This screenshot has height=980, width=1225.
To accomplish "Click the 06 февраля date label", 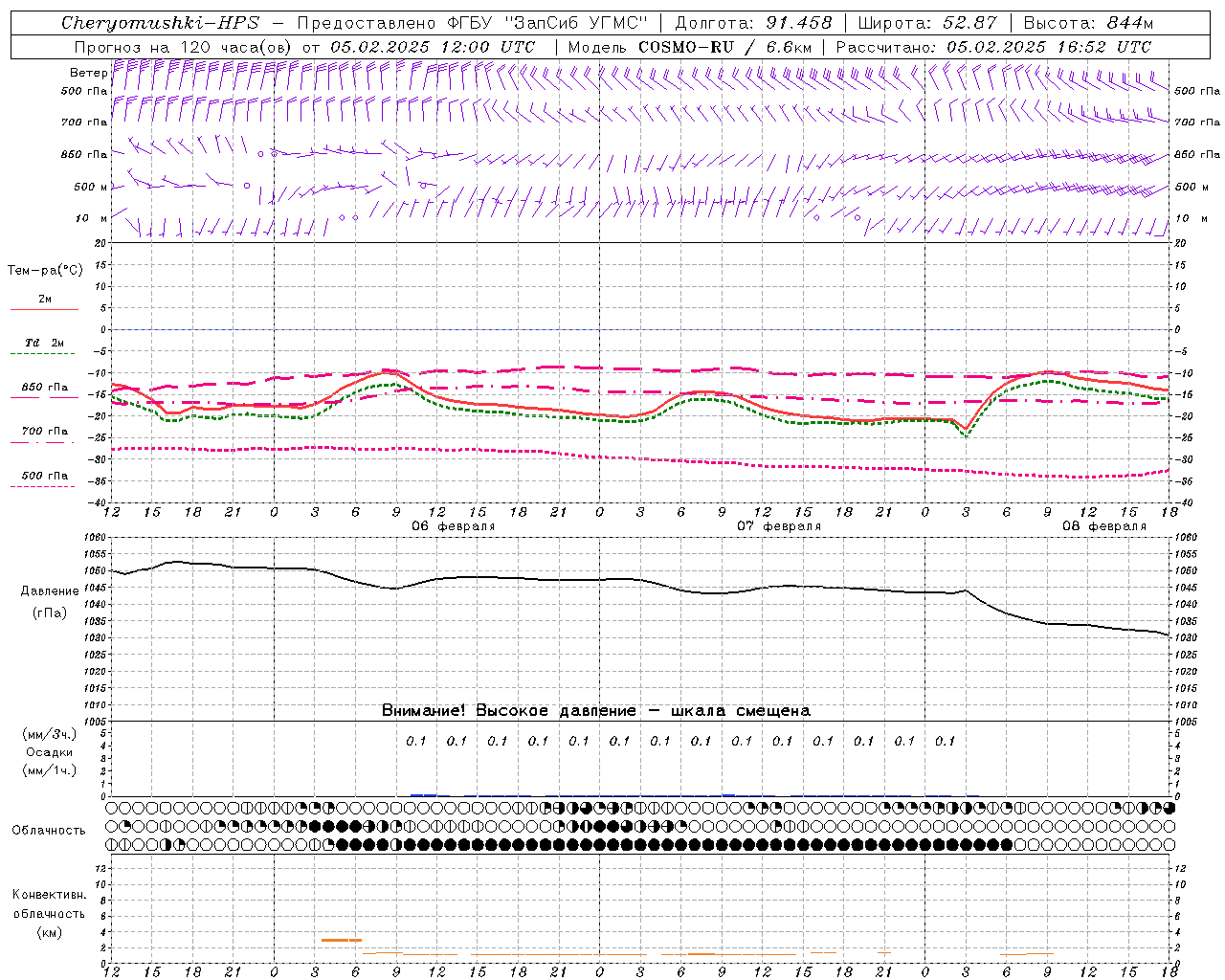I will click(x=454, y=526).
